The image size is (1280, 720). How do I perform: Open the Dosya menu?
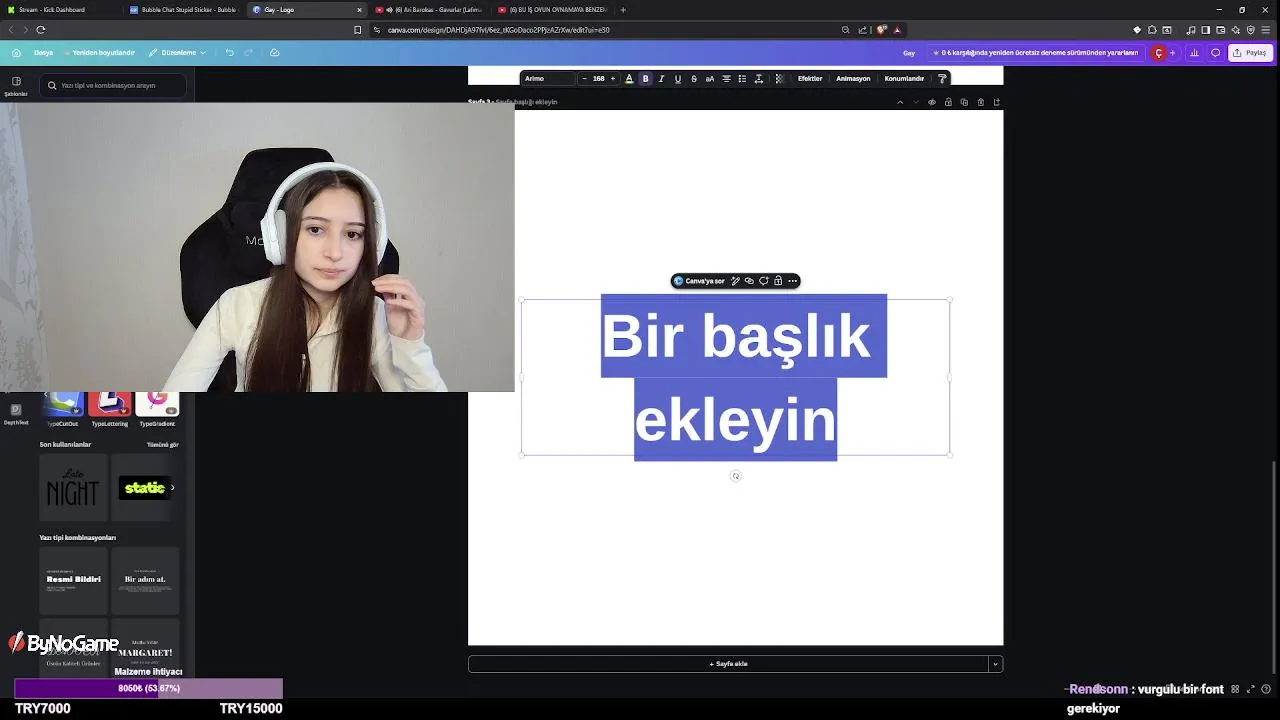(x=43, y=53)
